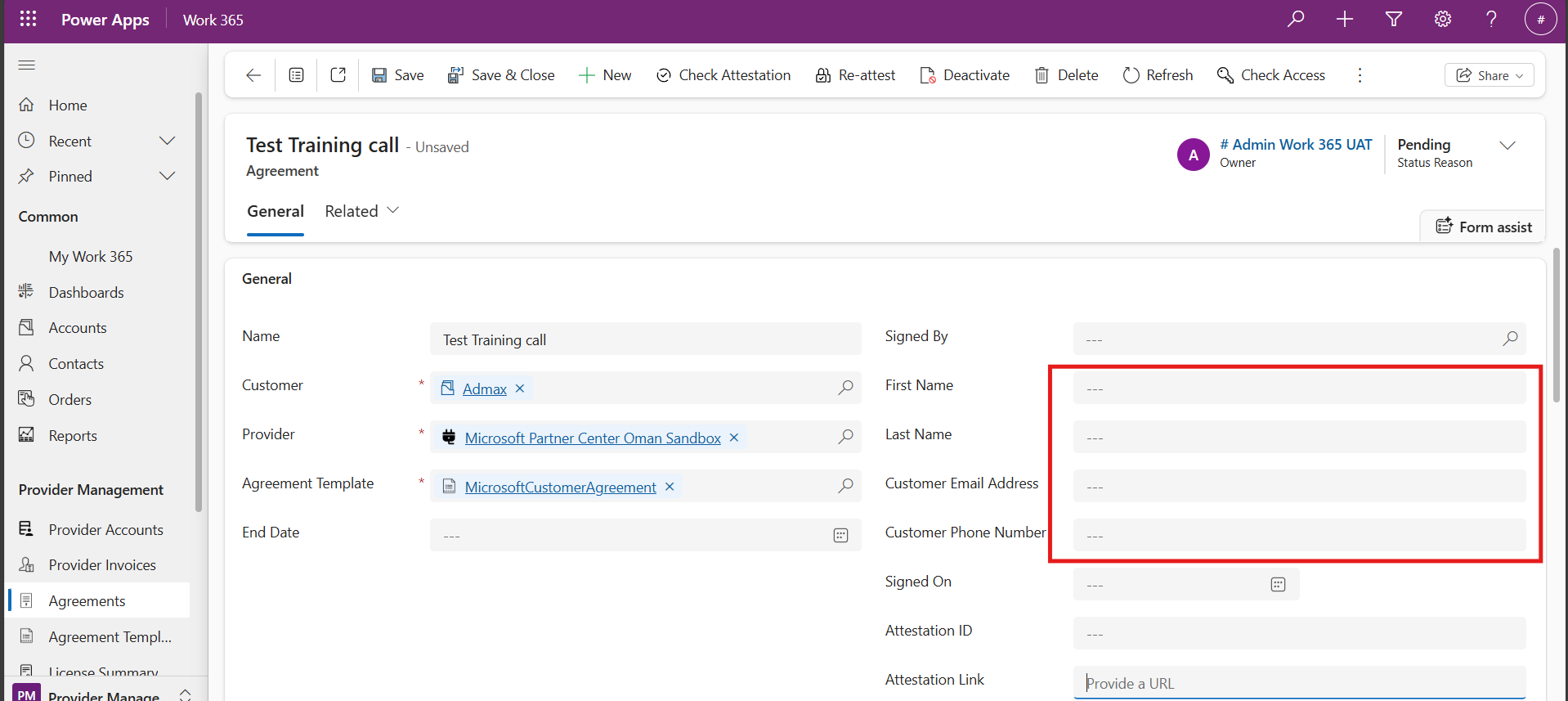The image size is (1568, 701).
Task: Open the Related tab dropdown
Action: [362, 211]
